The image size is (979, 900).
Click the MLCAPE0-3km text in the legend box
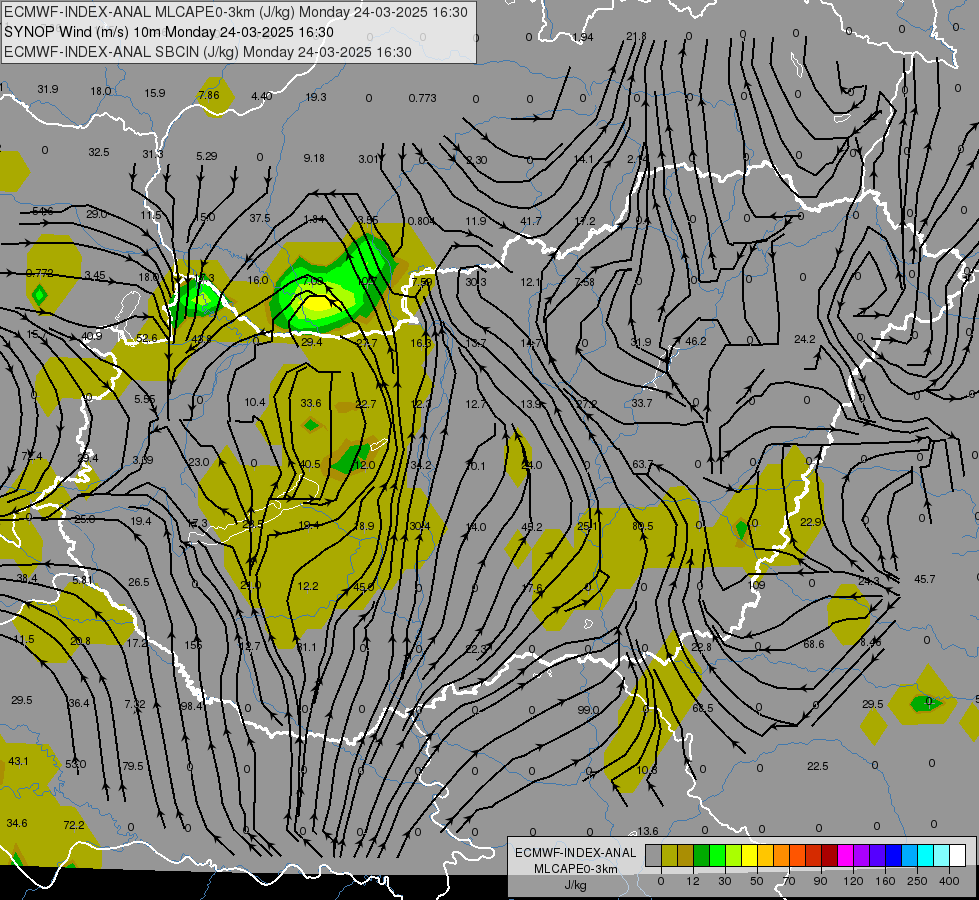[575, 869]
